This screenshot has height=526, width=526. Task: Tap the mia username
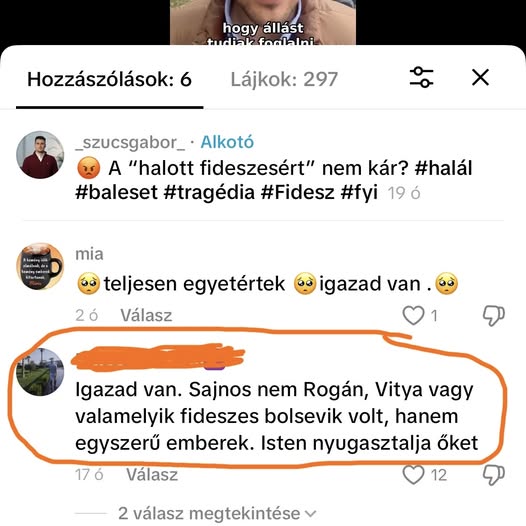pyautogui.click(x=89, y=254)
